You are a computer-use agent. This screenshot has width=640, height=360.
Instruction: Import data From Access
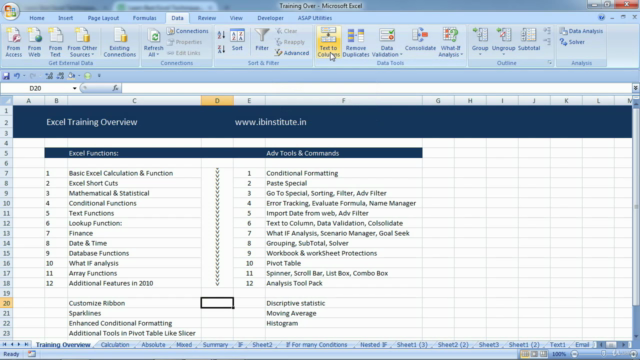tap(13, 42)
